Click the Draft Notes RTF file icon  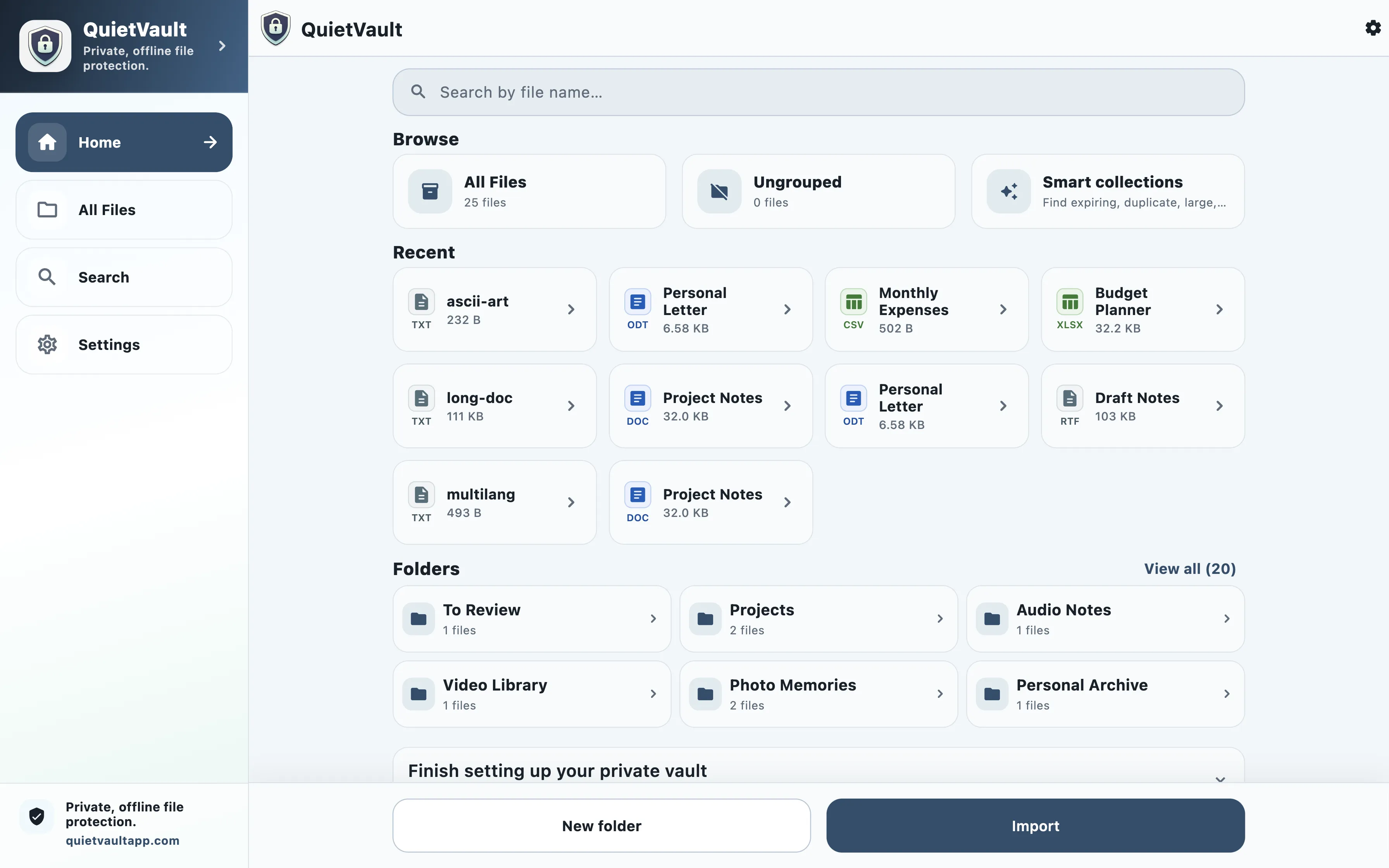1070,398
